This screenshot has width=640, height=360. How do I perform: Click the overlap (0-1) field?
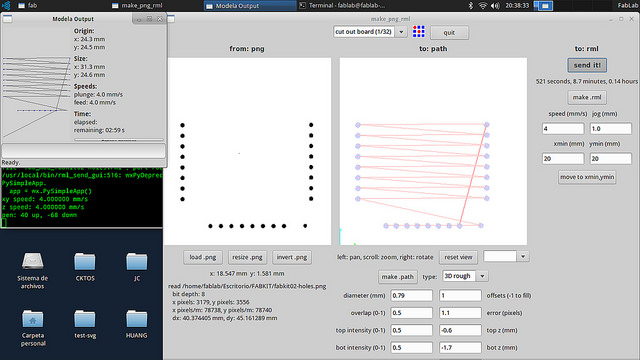(411, 313)
